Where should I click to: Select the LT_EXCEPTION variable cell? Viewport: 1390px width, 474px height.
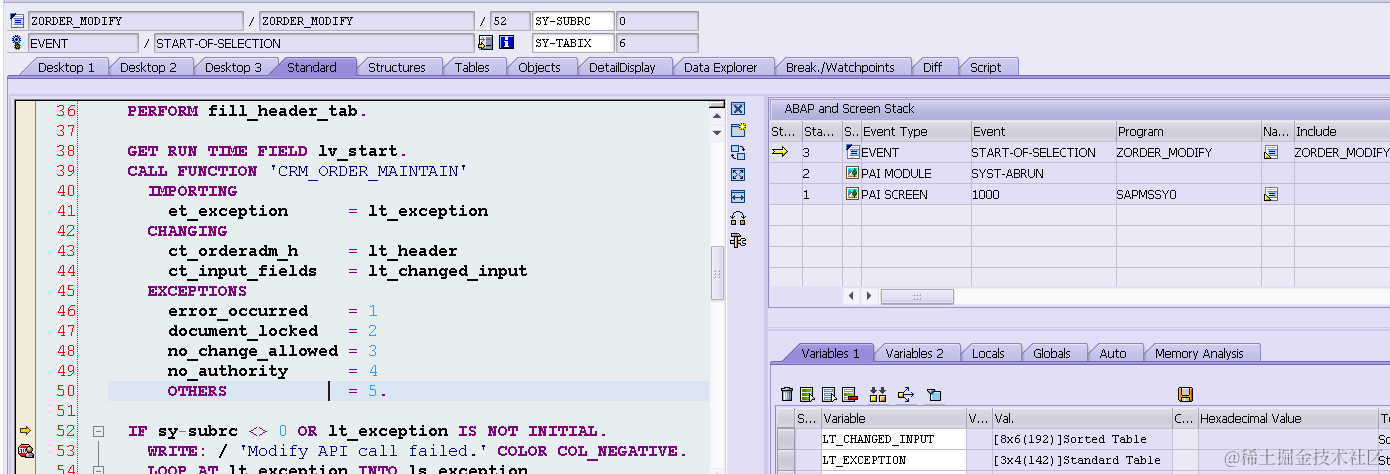pos(893,460)
